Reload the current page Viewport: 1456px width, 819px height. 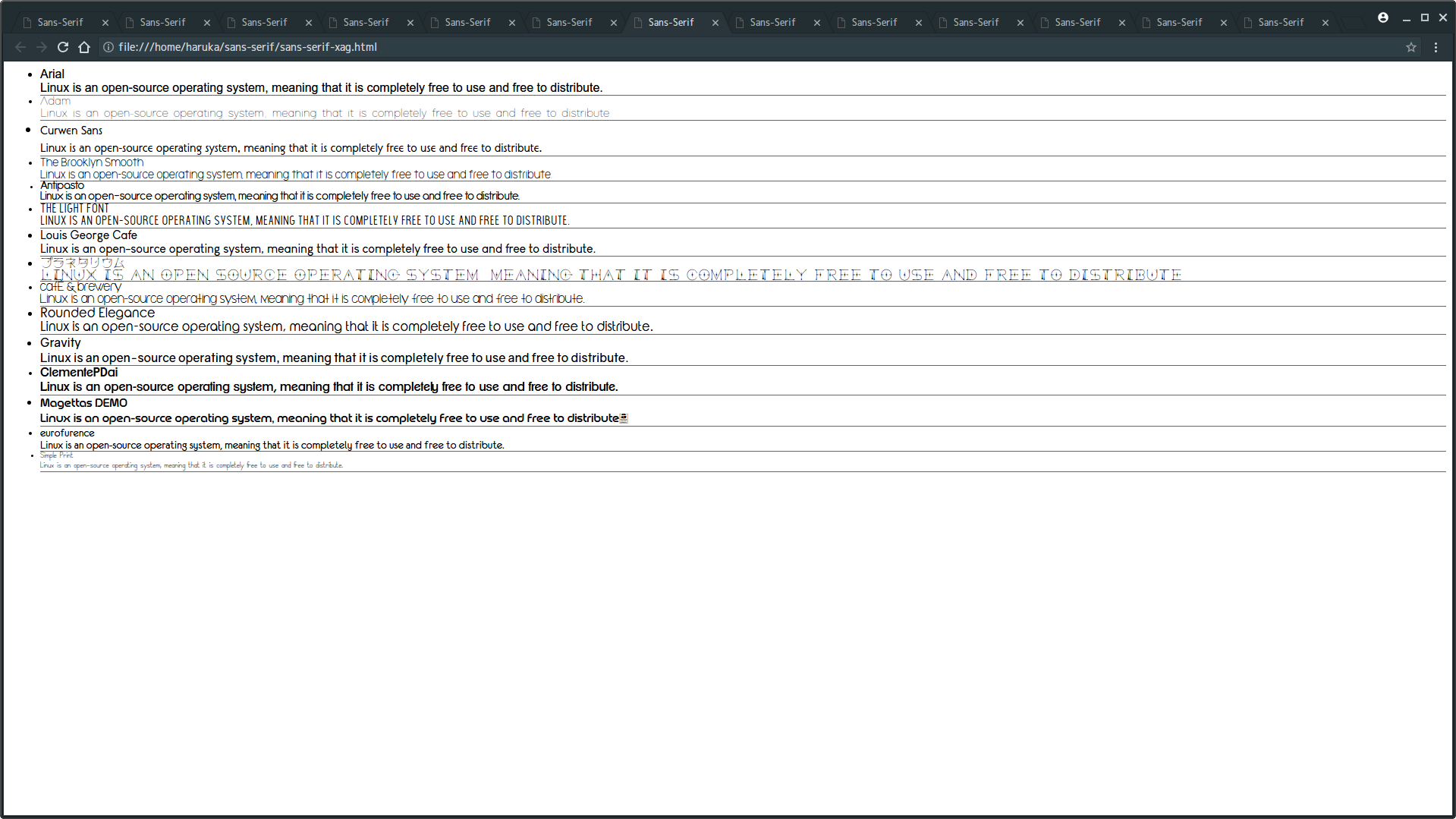[63, 47]
